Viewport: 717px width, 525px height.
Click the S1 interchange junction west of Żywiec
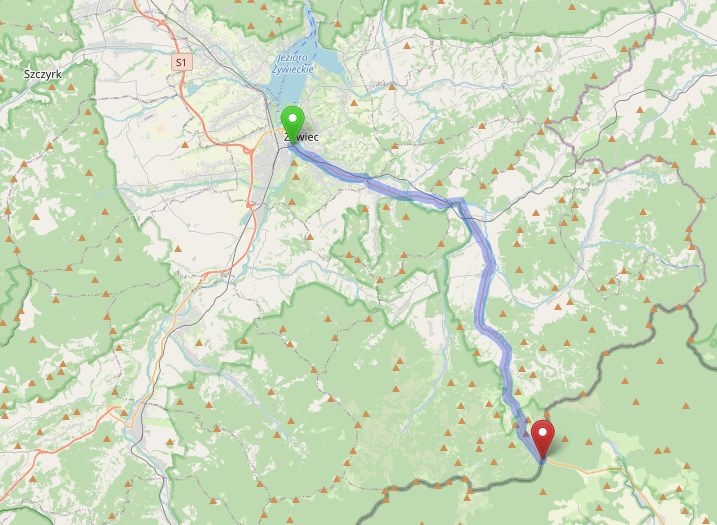[249, 150]
